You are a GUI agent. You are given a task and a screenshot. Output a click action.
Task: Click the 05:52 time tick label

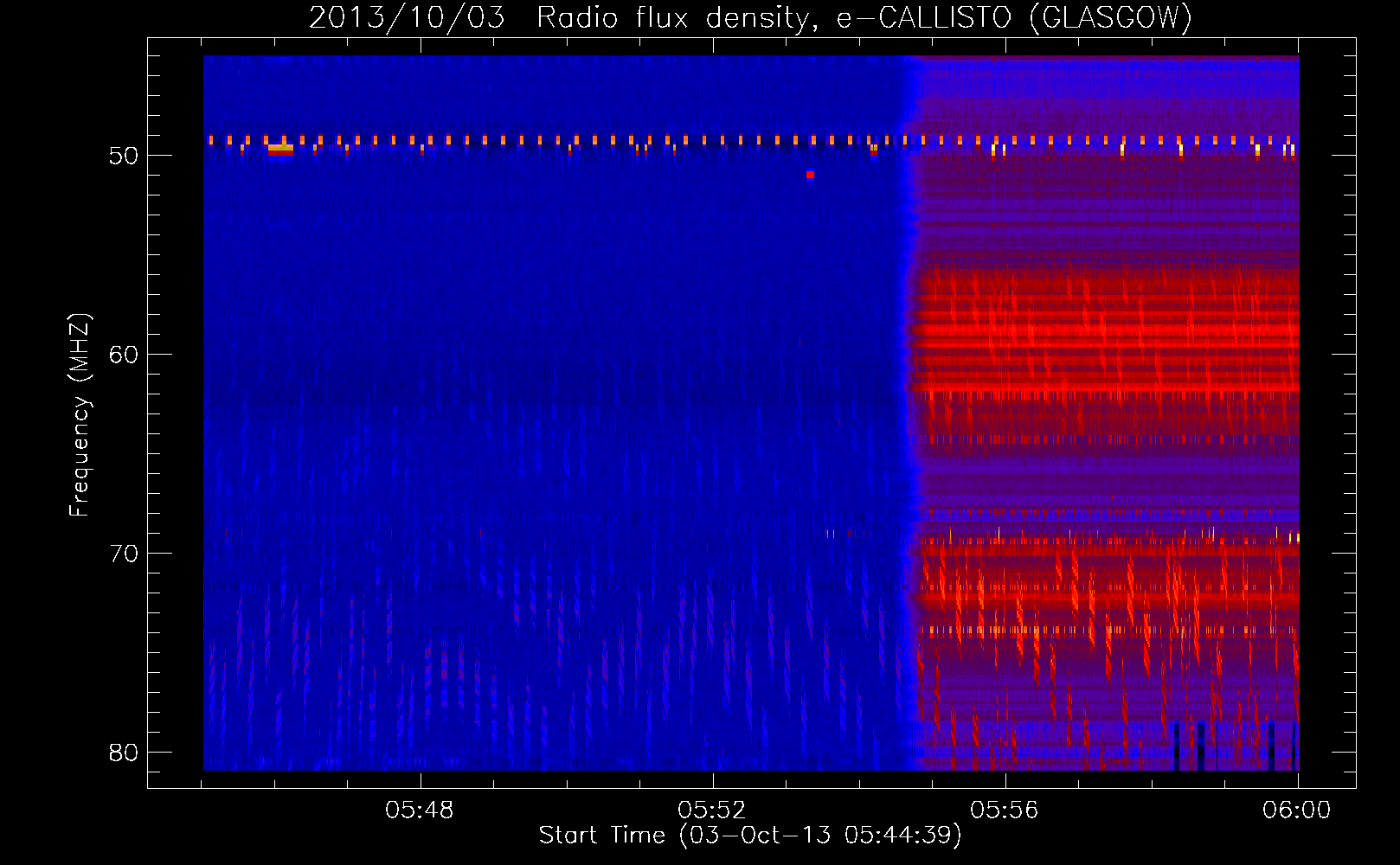click(712, 810)
